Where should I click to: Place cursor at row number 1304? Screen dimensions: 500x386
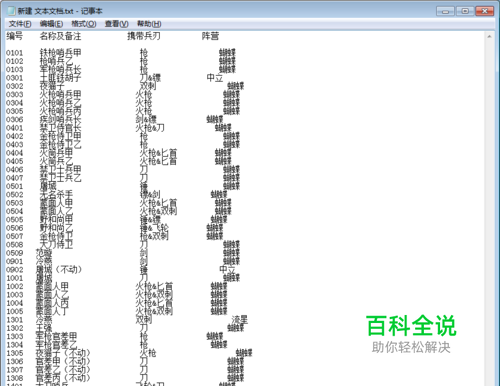15,344
